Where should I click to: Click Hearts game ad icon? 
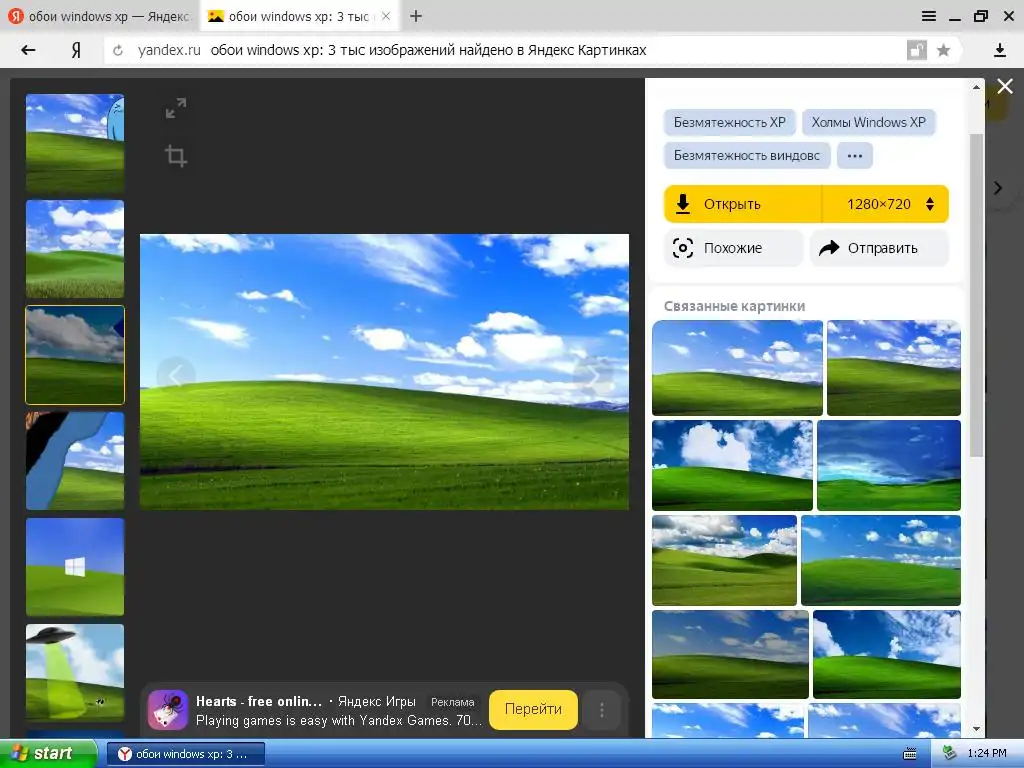click(168, 710)
